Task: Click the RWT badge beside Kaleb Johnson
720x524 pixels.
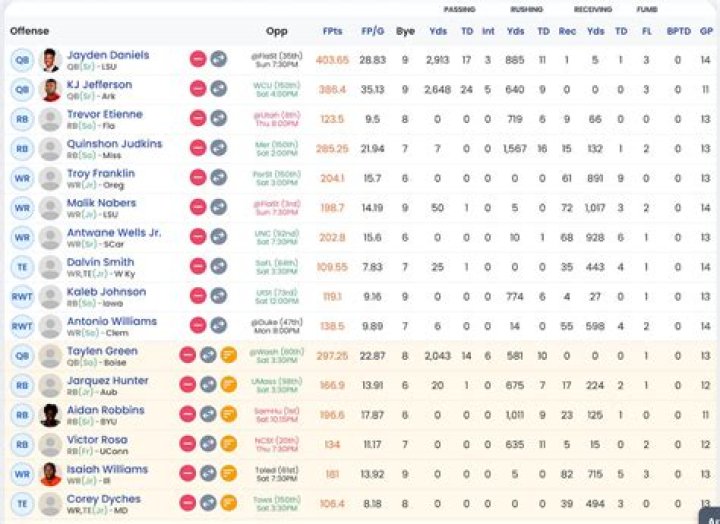Action: (22, 296)
